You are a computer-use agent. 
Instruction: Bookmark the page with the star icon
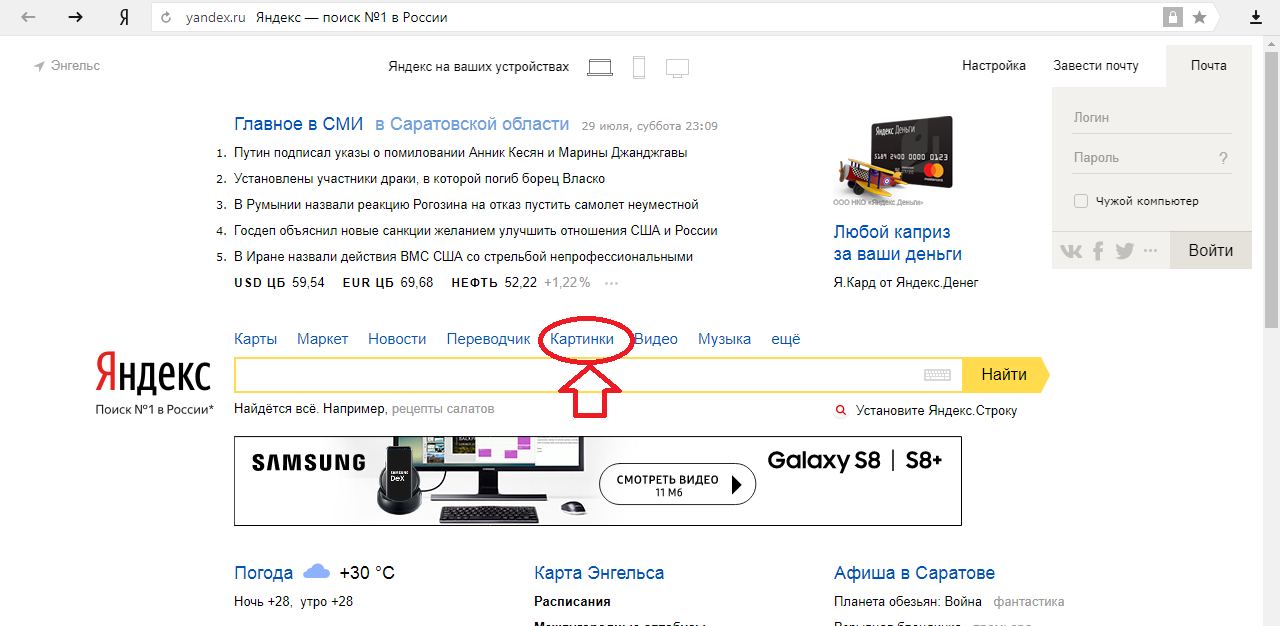(1199, 18)
